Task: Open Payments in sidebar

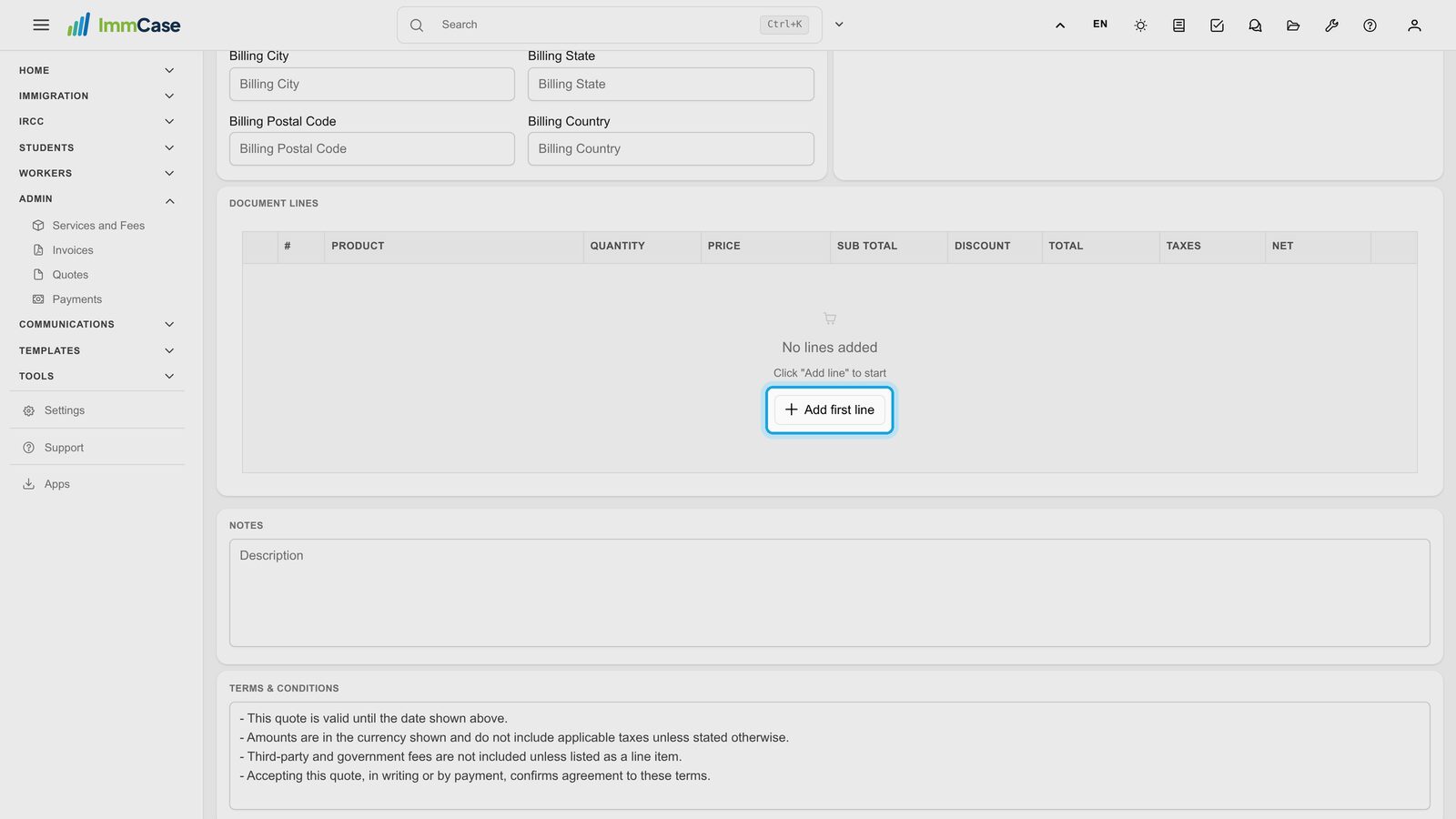Action: [77, 299]
